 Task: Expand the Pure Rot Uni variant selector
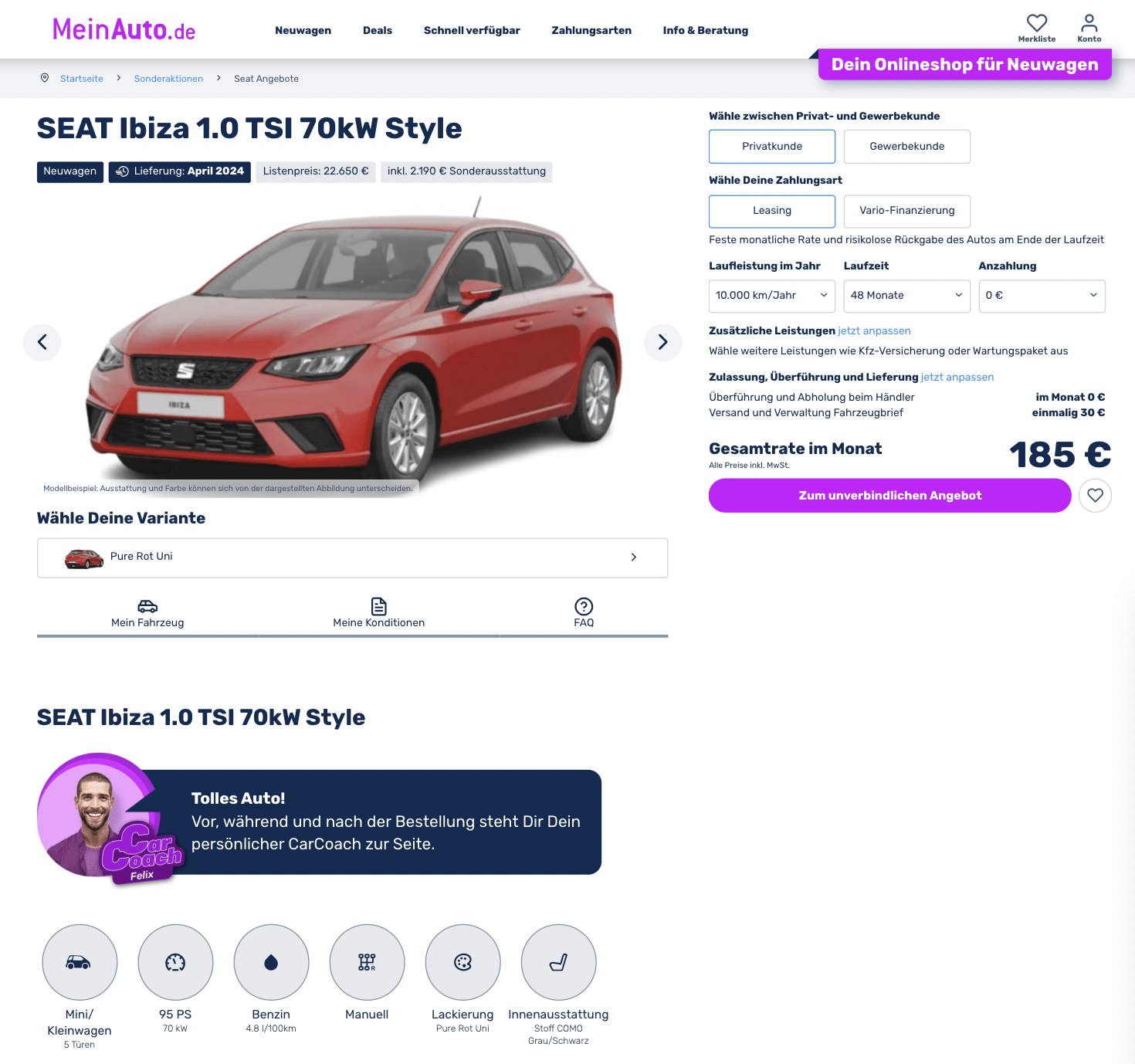click(352, 557)
